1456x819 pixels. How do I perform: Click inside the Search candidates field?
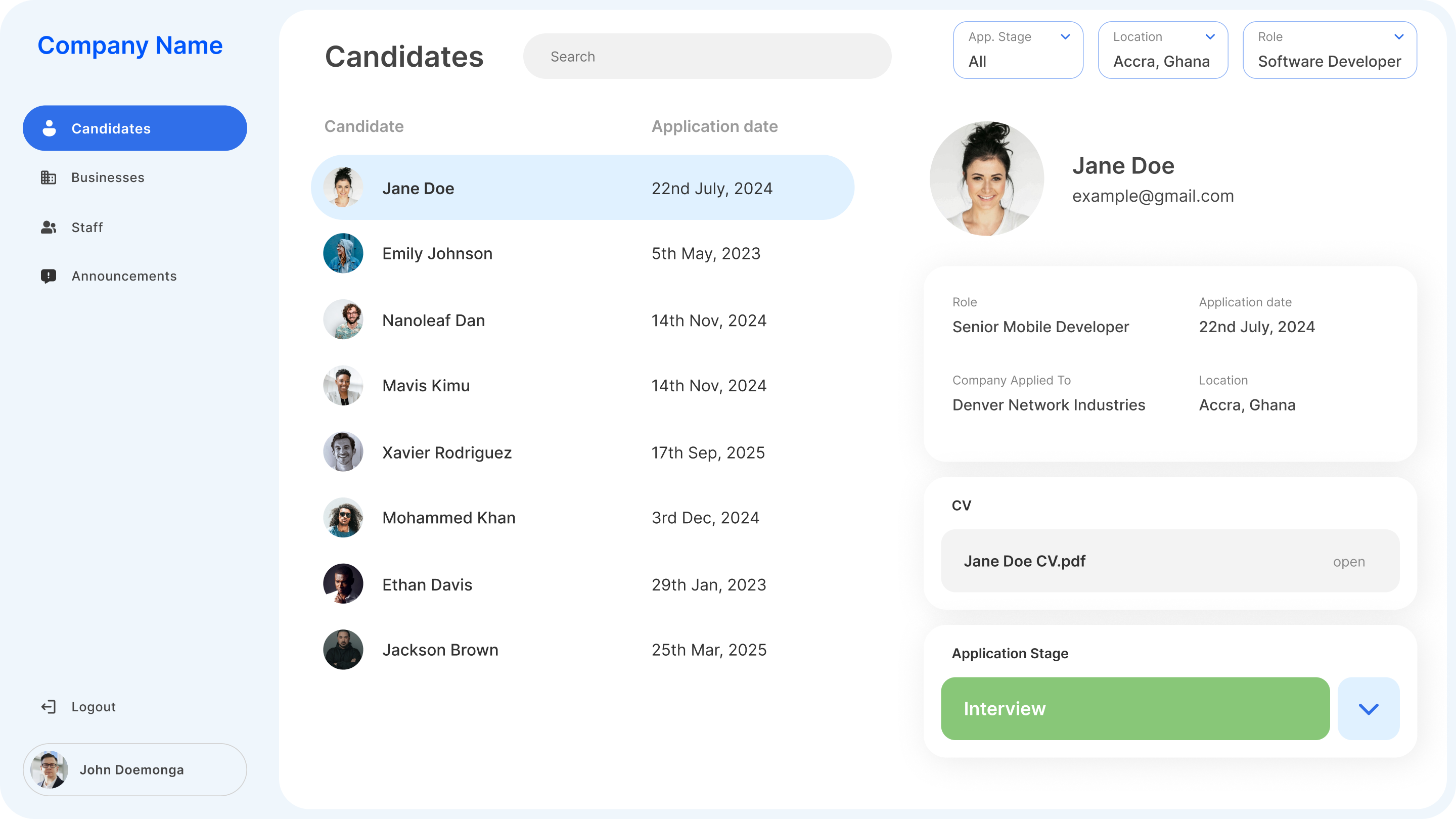[x=707, y=56]
